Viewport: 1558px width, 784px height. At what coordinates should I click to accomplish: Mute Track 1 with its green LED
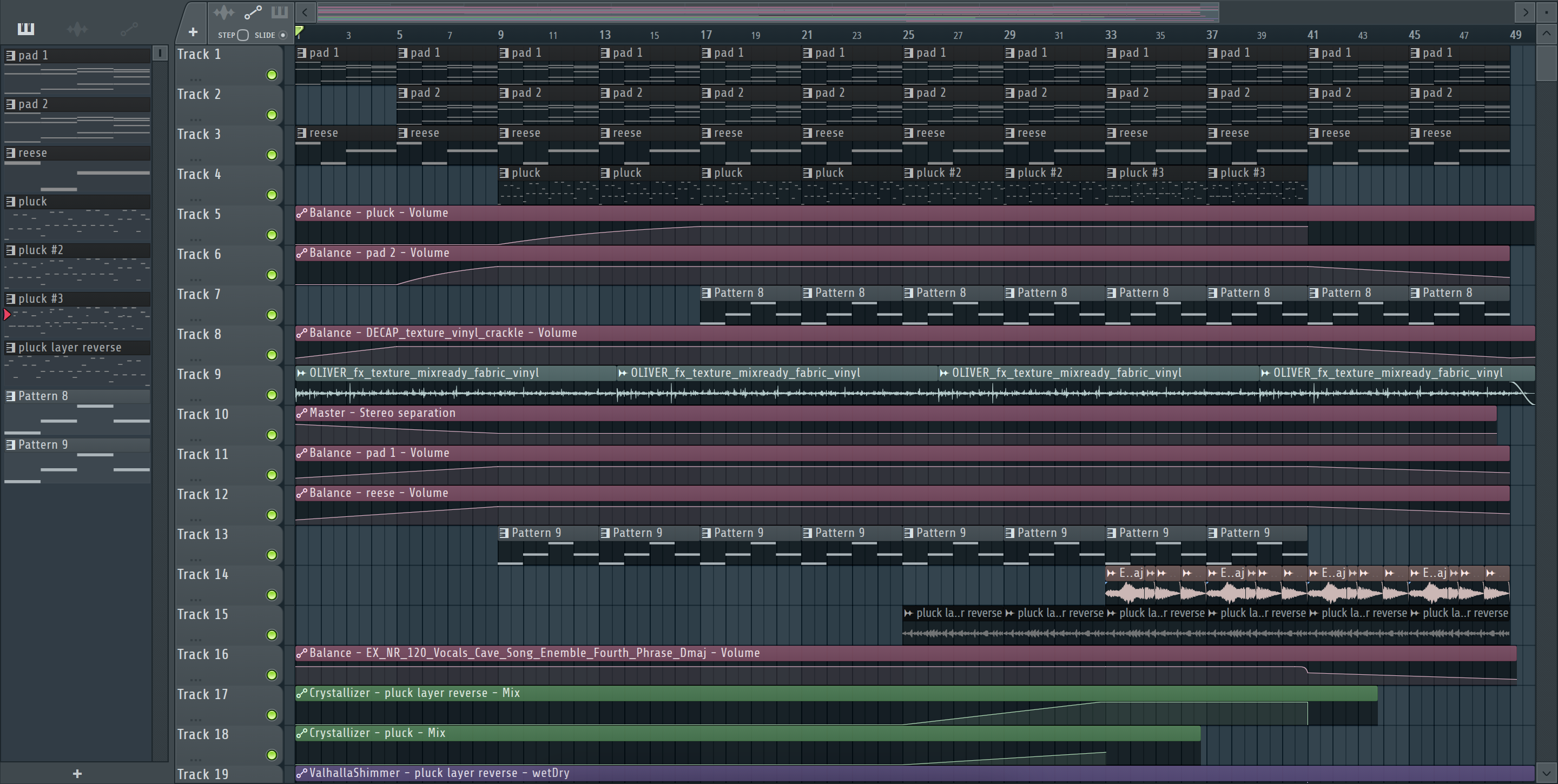272,75
